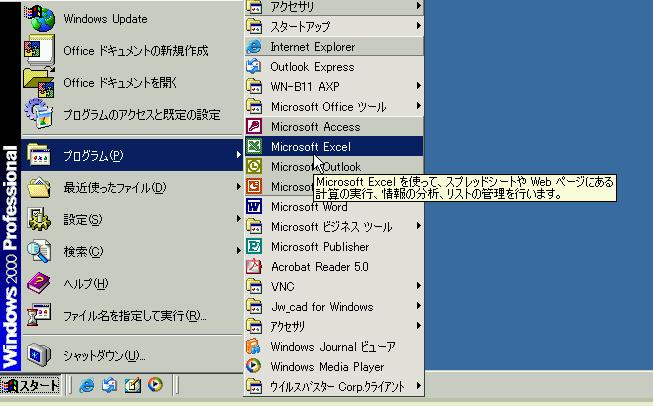Launch Outlook Express from the quick launch bar
Image resolution: width=653 pixels, height=406 pixels.
[x=110, y=385]
